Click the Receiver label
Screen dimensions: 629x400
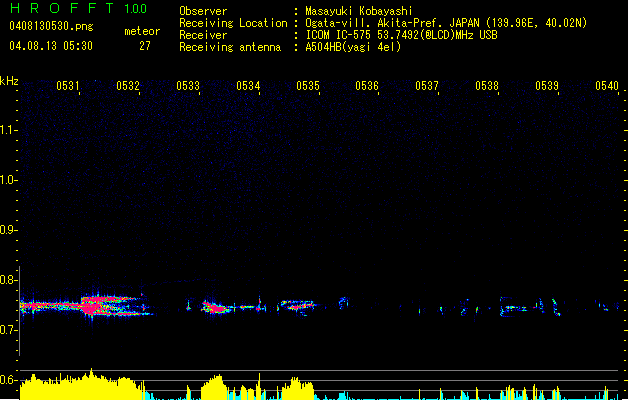(x=203, y=35)
